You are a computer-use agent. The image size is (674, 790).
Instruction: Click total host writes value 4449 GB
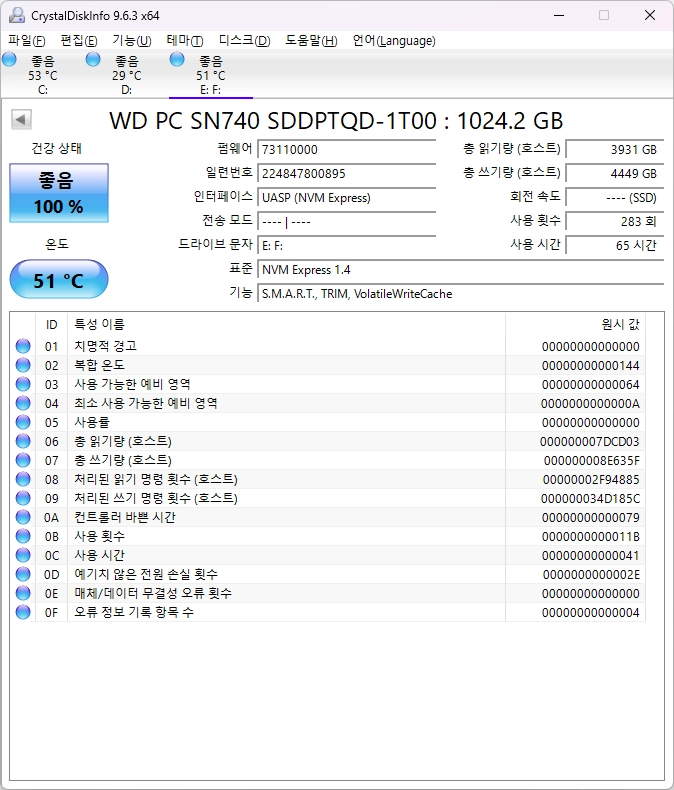coord(615,173)
